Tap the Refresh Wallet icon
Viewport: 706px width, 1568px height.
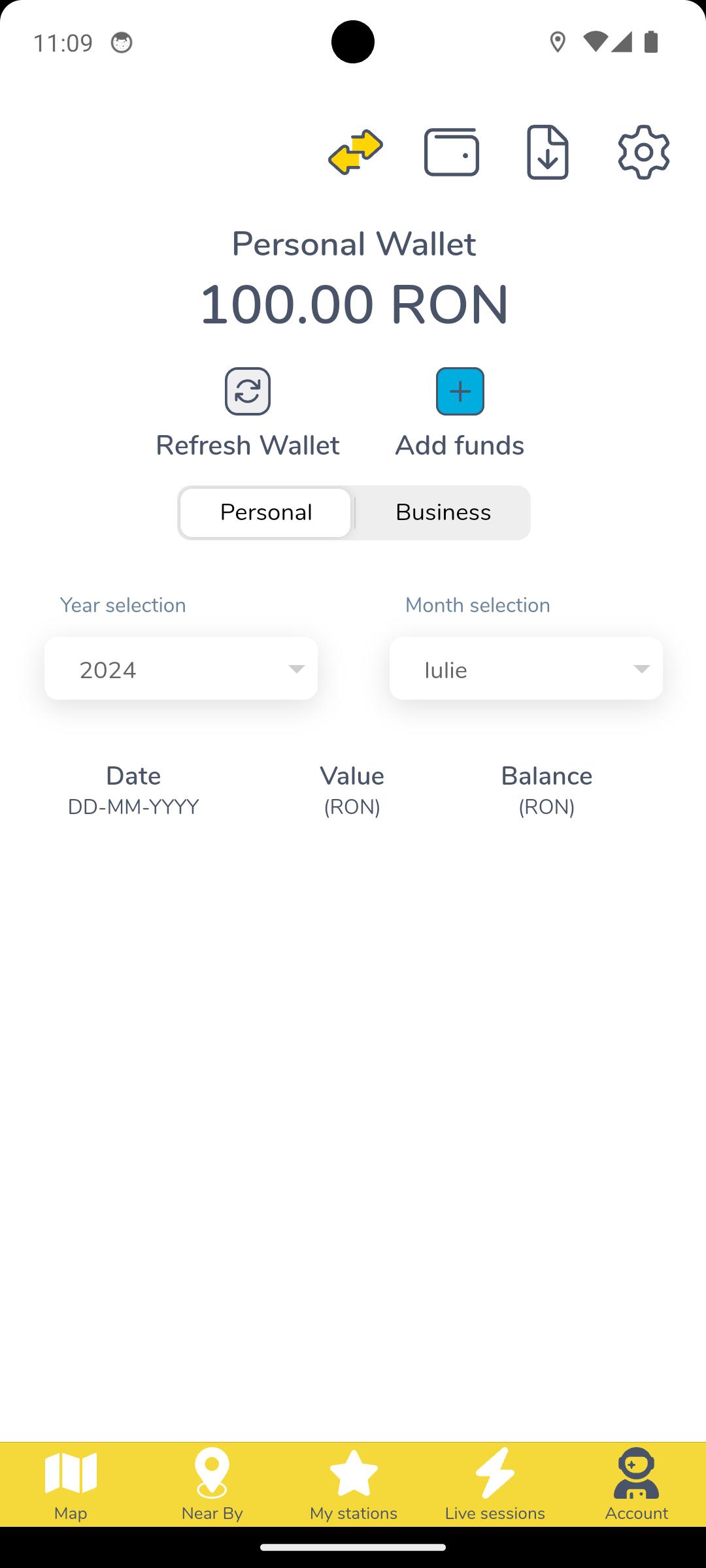(248, 391)
